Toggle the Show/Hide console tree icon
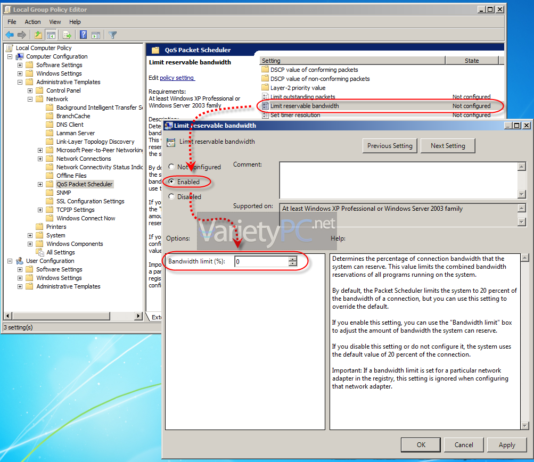 (51, 35)
